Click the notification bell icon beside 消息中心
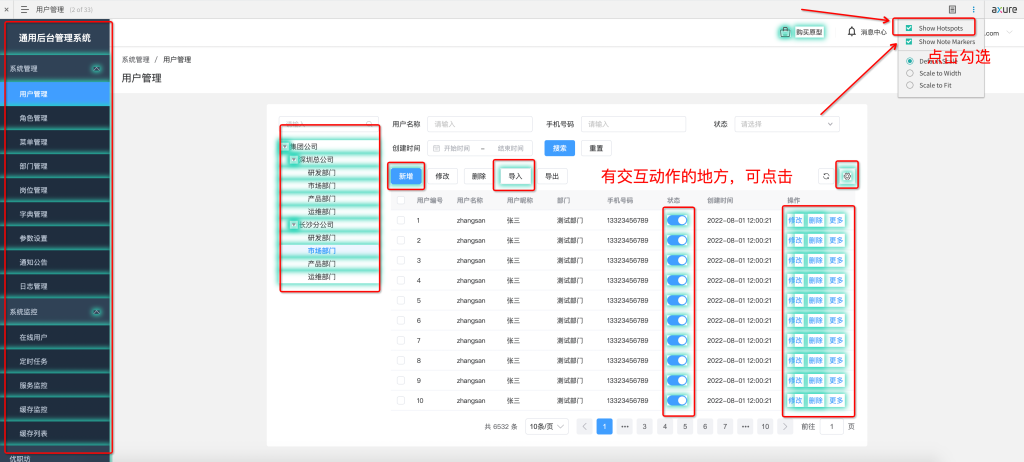The image size is (1024, 462). point(852,31)
